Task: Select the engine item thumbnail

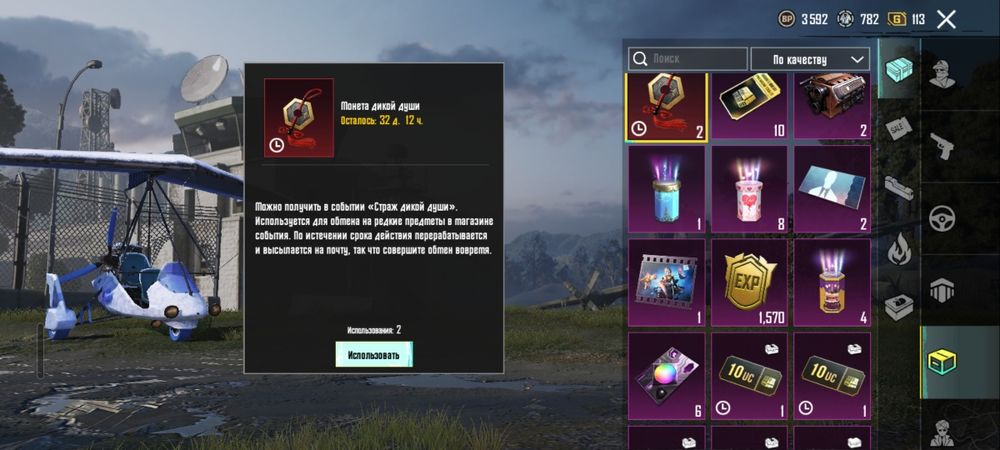Action: (x=832, y=106)
